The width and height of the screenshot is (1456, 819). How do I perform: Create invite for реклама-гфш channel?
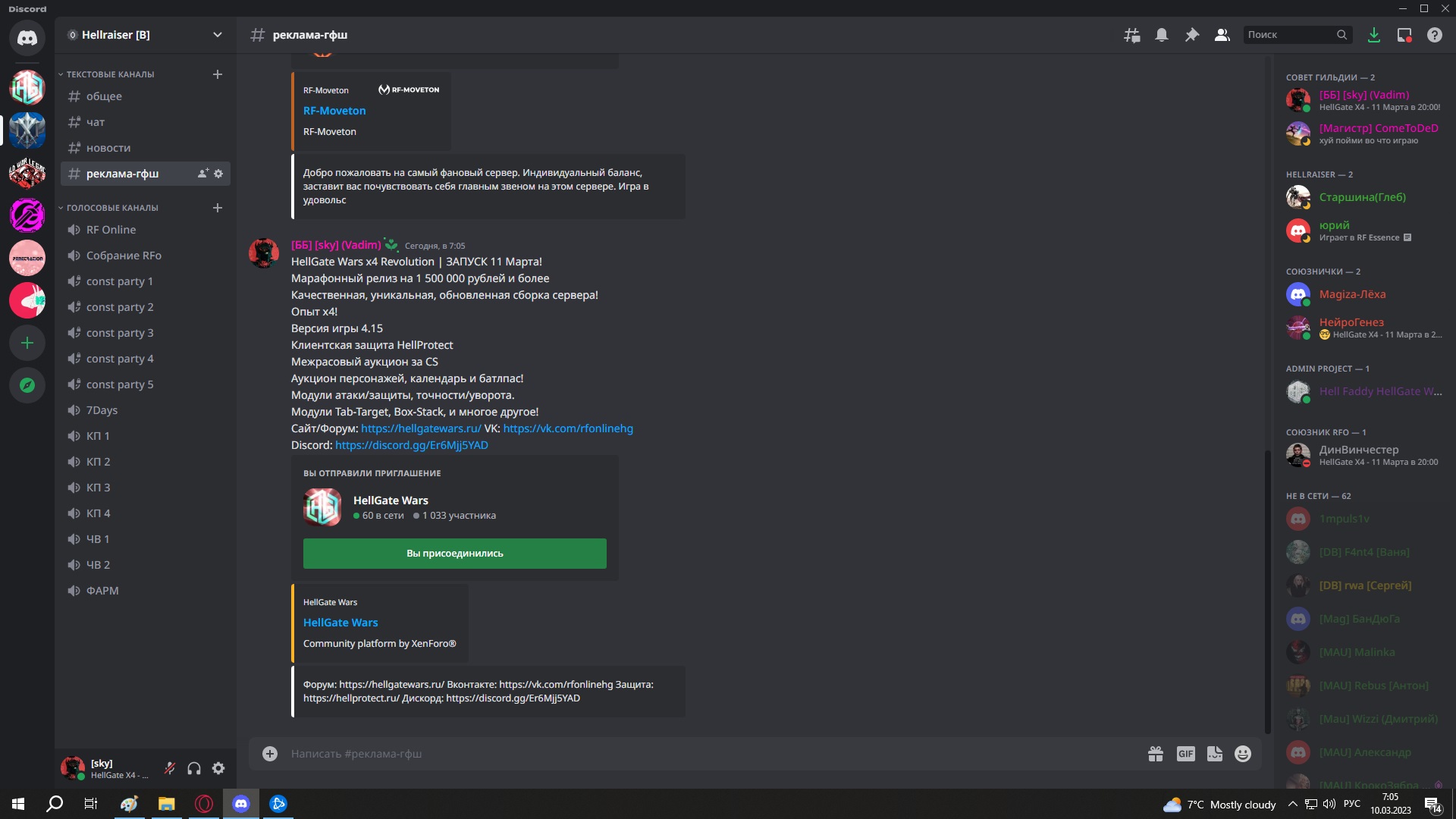point(202,174)
